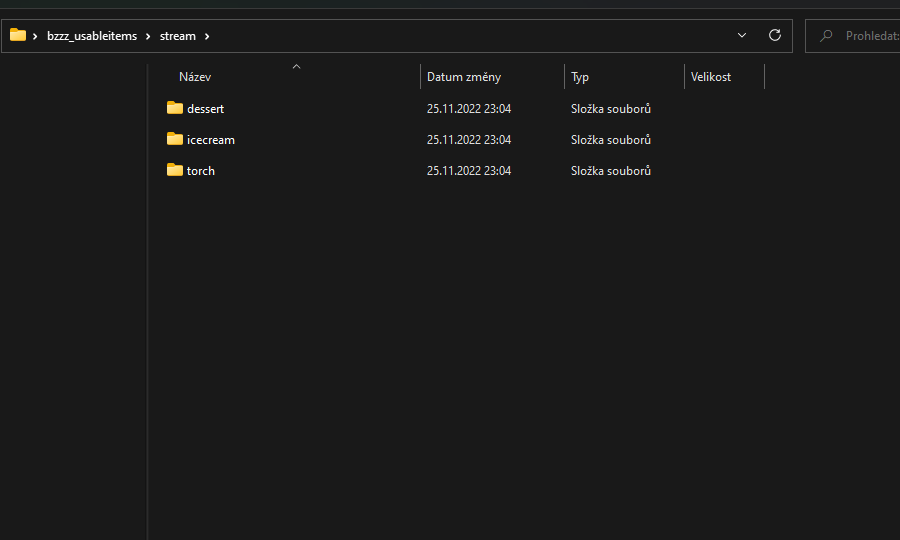The image size is (900, 540).
Task: Expand the chevron between bzzz_usableitems and stream
Action: tap(148, 36)
